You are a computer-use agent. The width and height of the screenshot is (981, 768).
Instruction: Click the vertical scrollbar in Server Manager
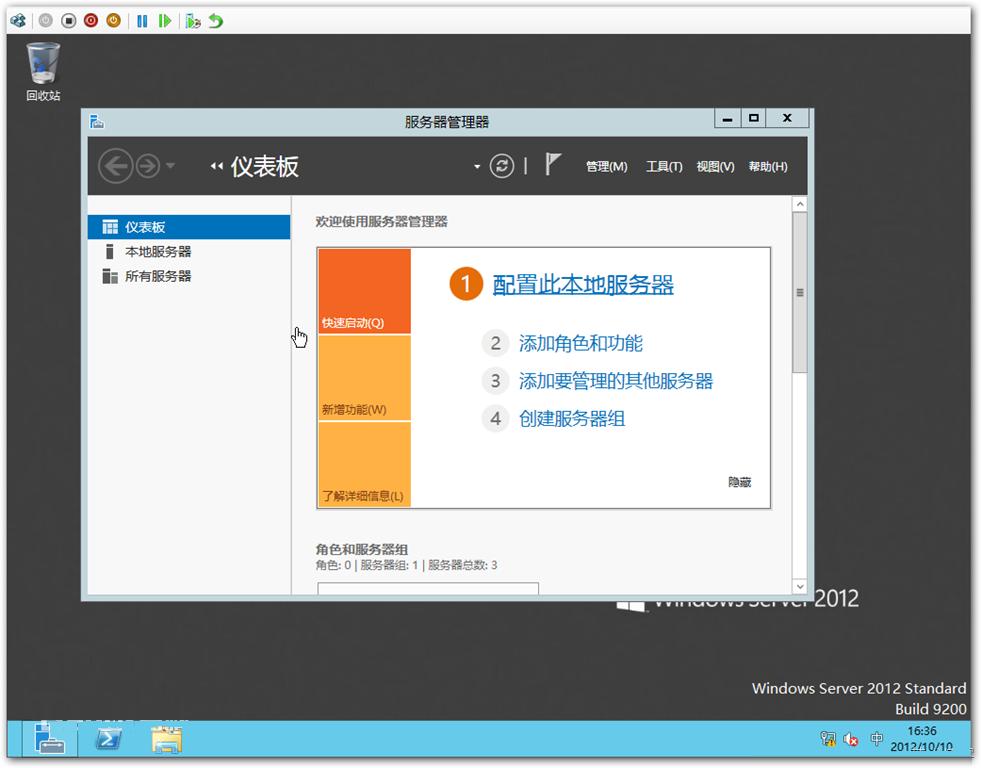tap(799, 293)
